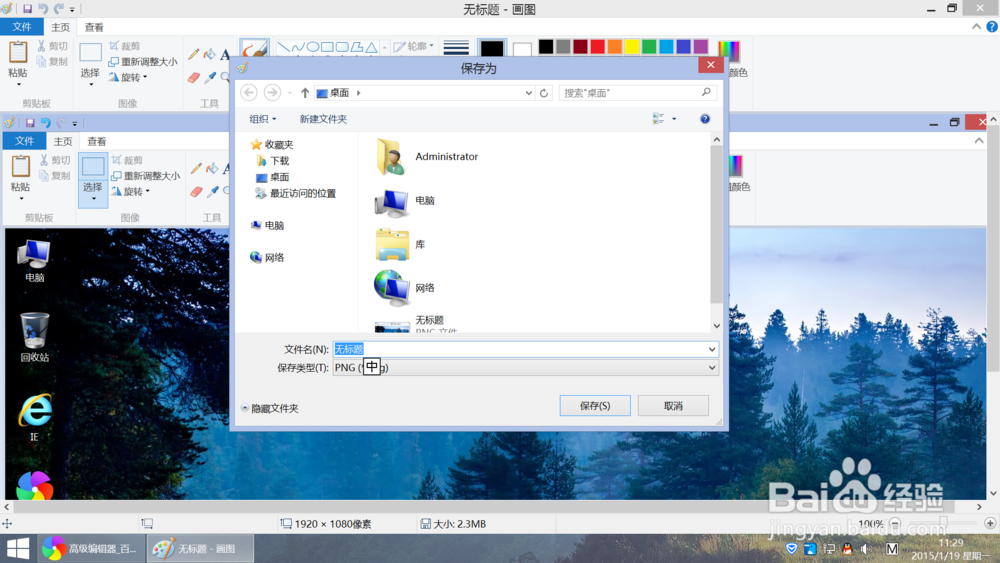The height and width of the screenshot is (563, 1000).
Task: Click the 剪切 scissors in top ribbon
Action: click(x=52, y=46)
